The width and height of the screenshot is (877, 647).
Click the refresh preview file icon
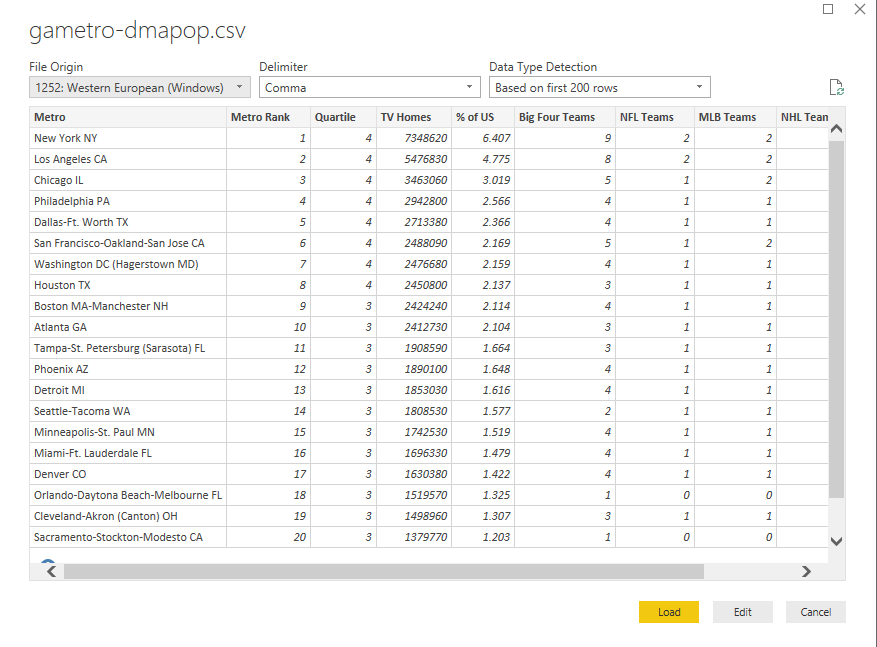pyautogui.click(x=837, y=88)
